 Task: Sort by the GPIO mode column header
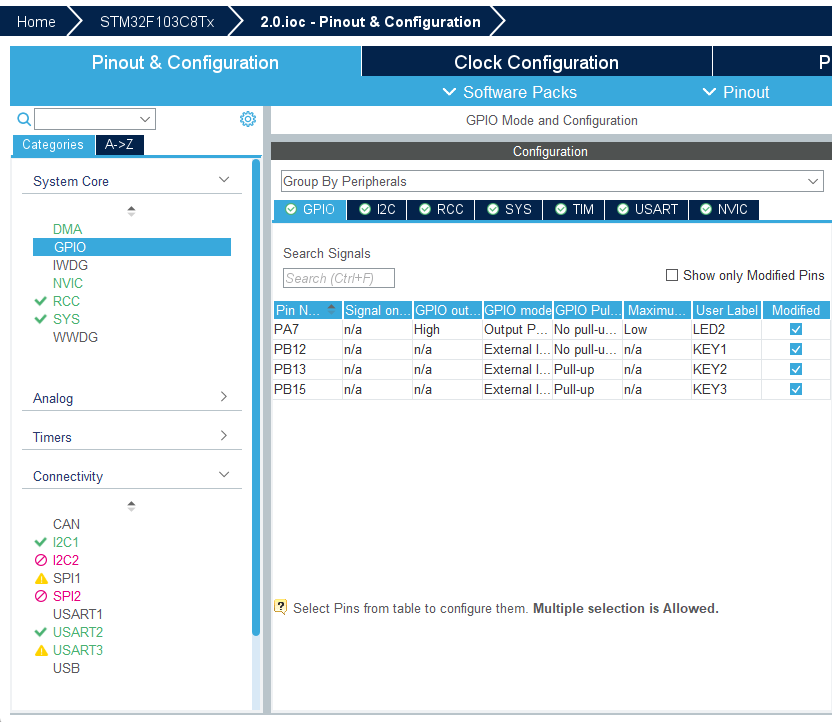517,310
